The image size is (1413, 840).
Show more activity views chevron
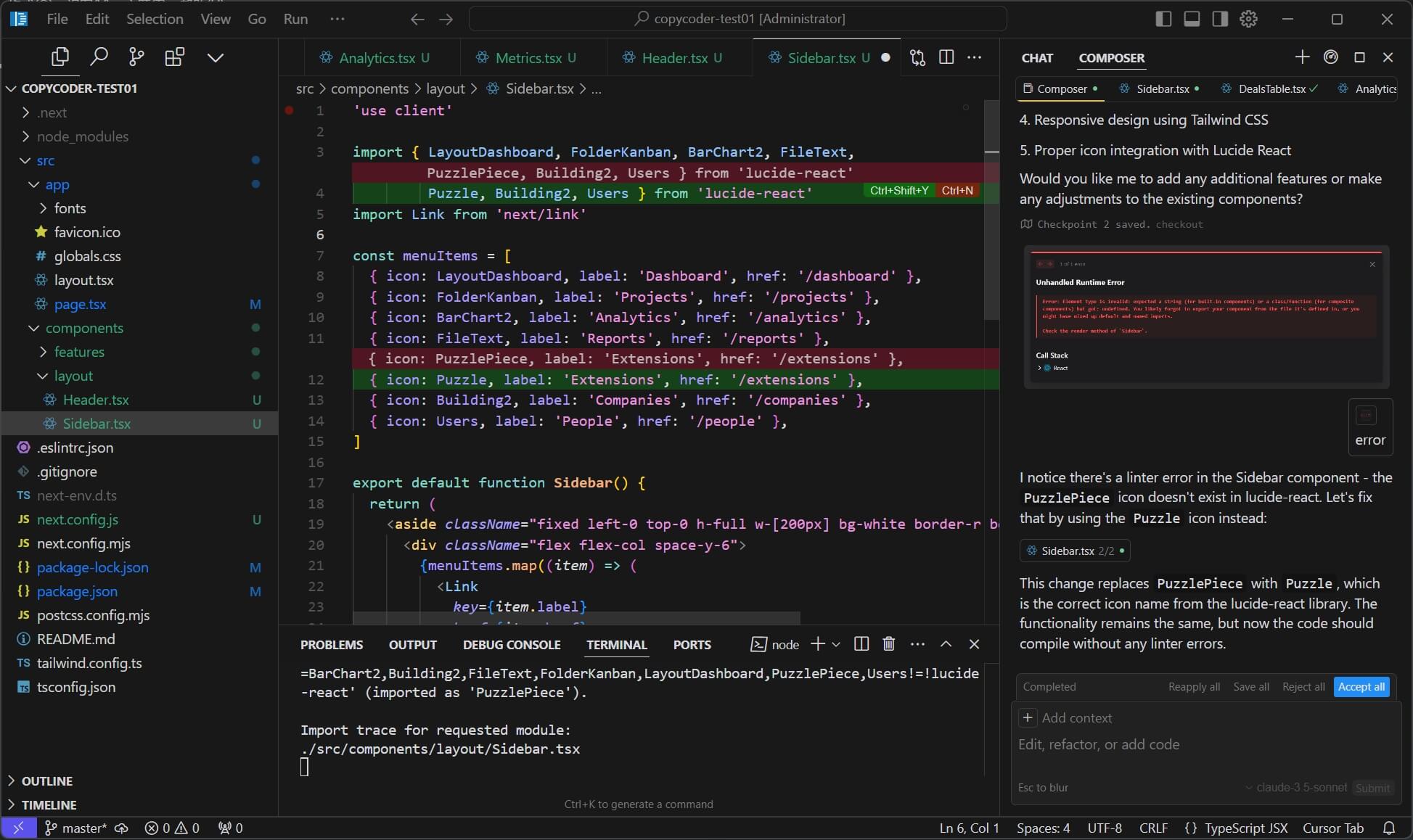point(216,57)
